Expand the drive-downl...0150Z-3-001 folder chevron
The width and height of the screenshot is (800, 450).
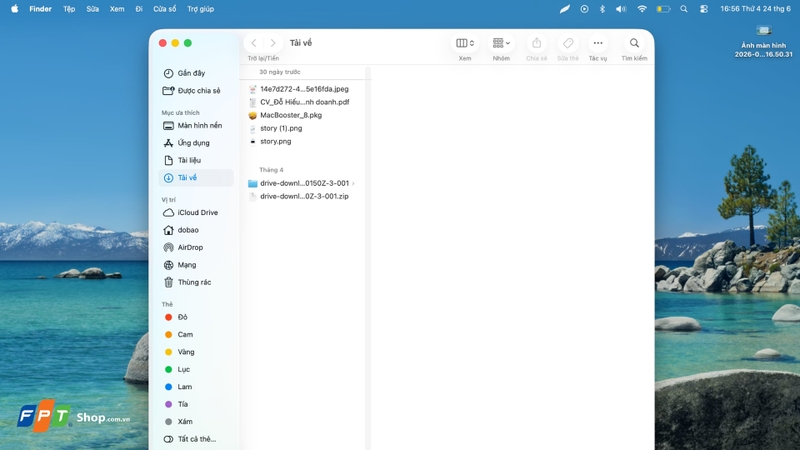(x=353, y=183)
